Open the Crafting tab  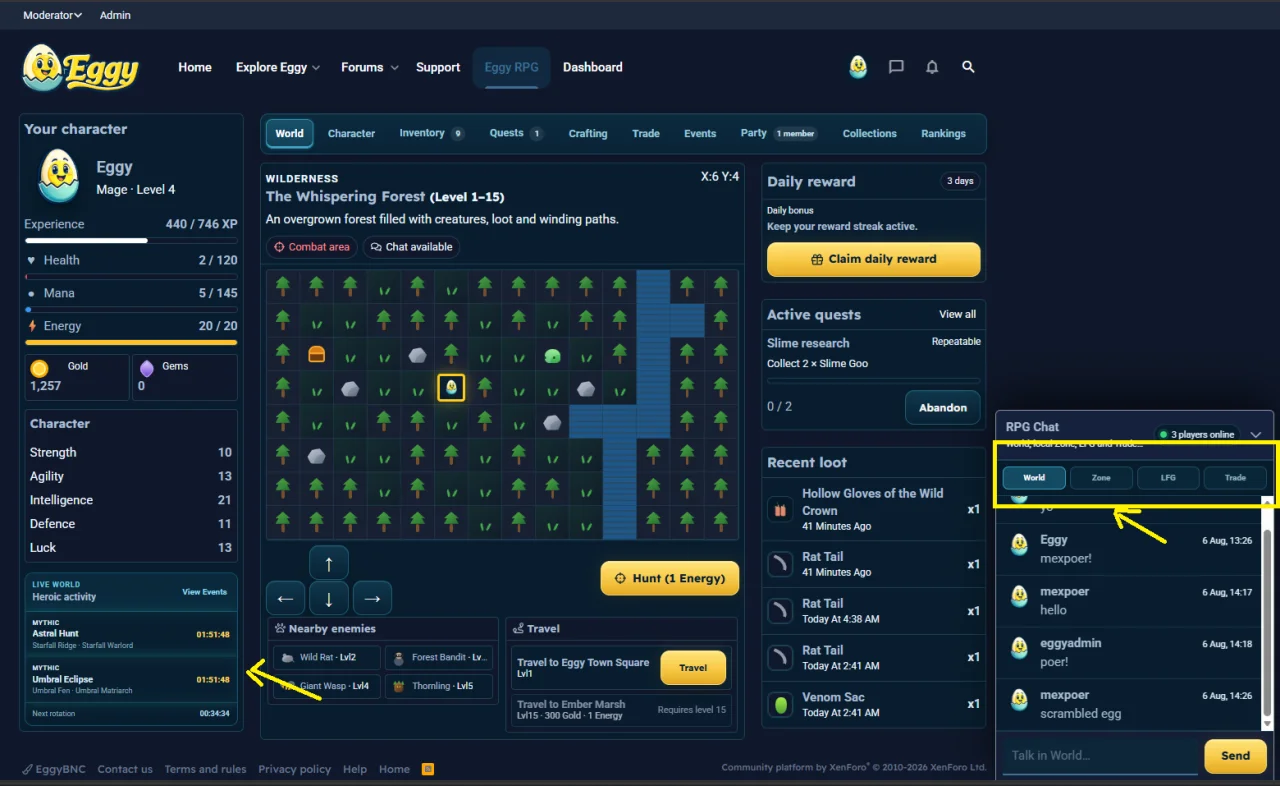pos(588,133)
